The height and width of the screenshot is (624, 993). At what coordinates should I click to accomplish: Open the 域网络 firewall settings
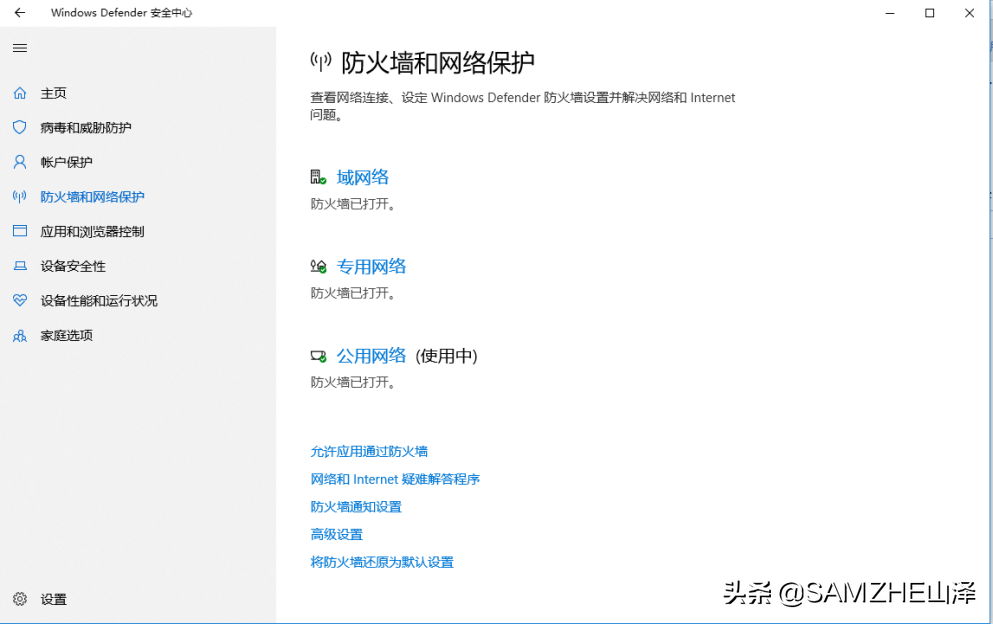[363, 177]
